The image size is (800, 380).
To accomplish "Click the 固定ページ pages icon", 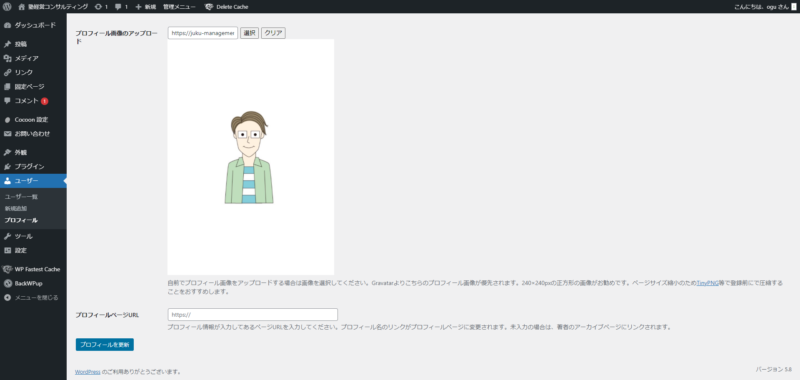I will coord(7,87).
